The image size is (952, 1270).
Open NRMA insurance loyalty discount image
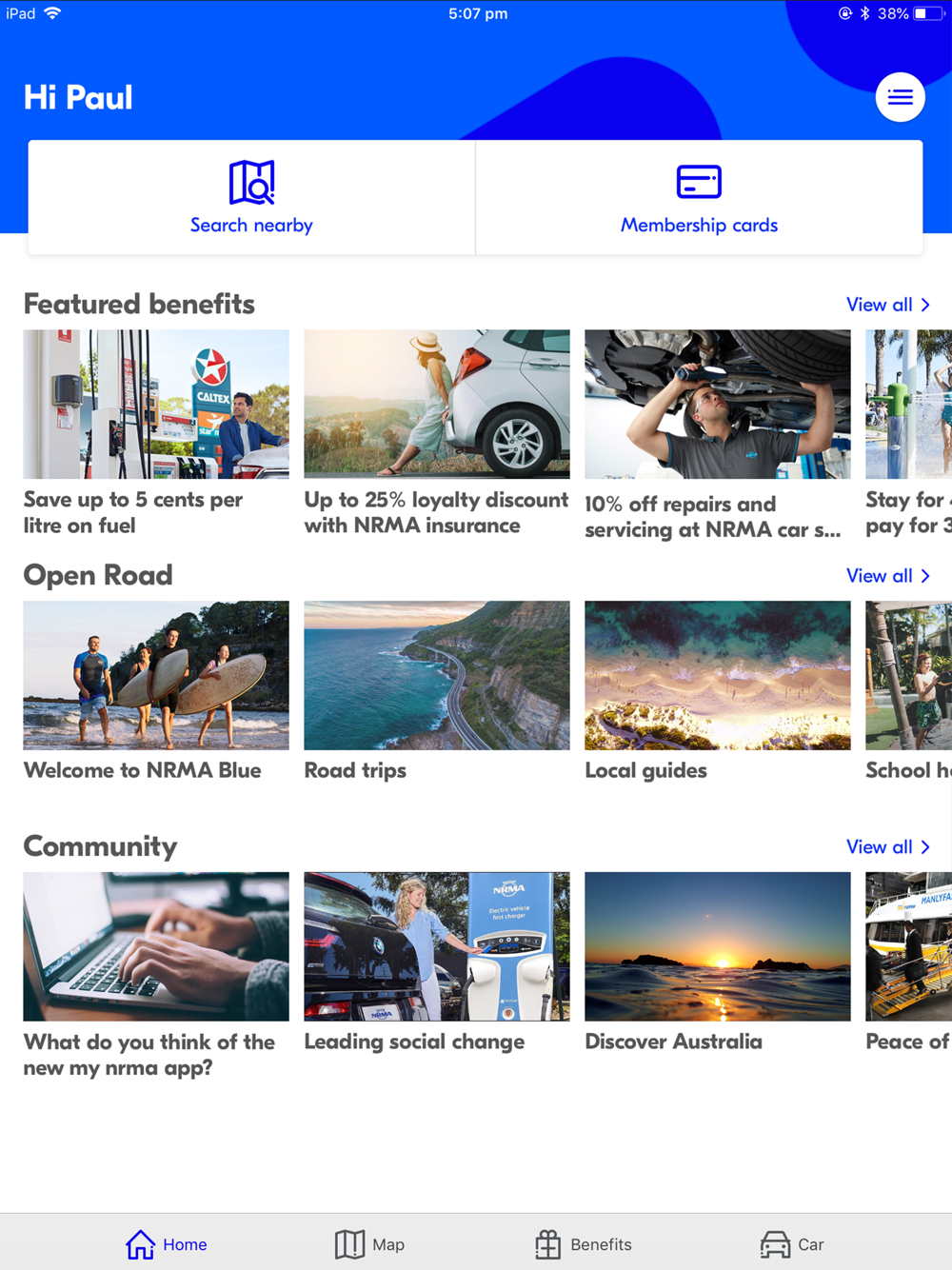click(x=437, y=405)
